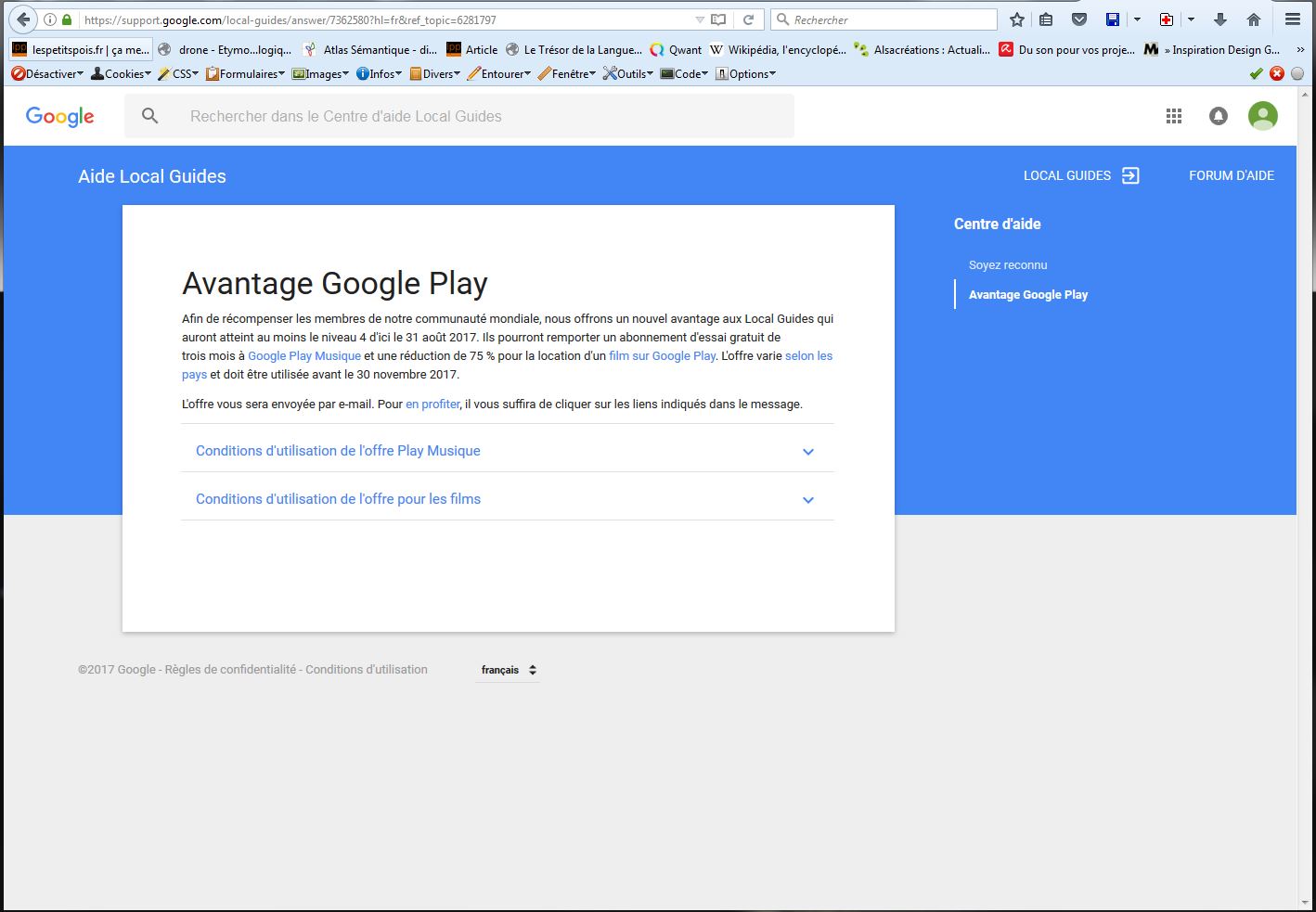Select Soyez reconnu in the sidebar

1008,265
